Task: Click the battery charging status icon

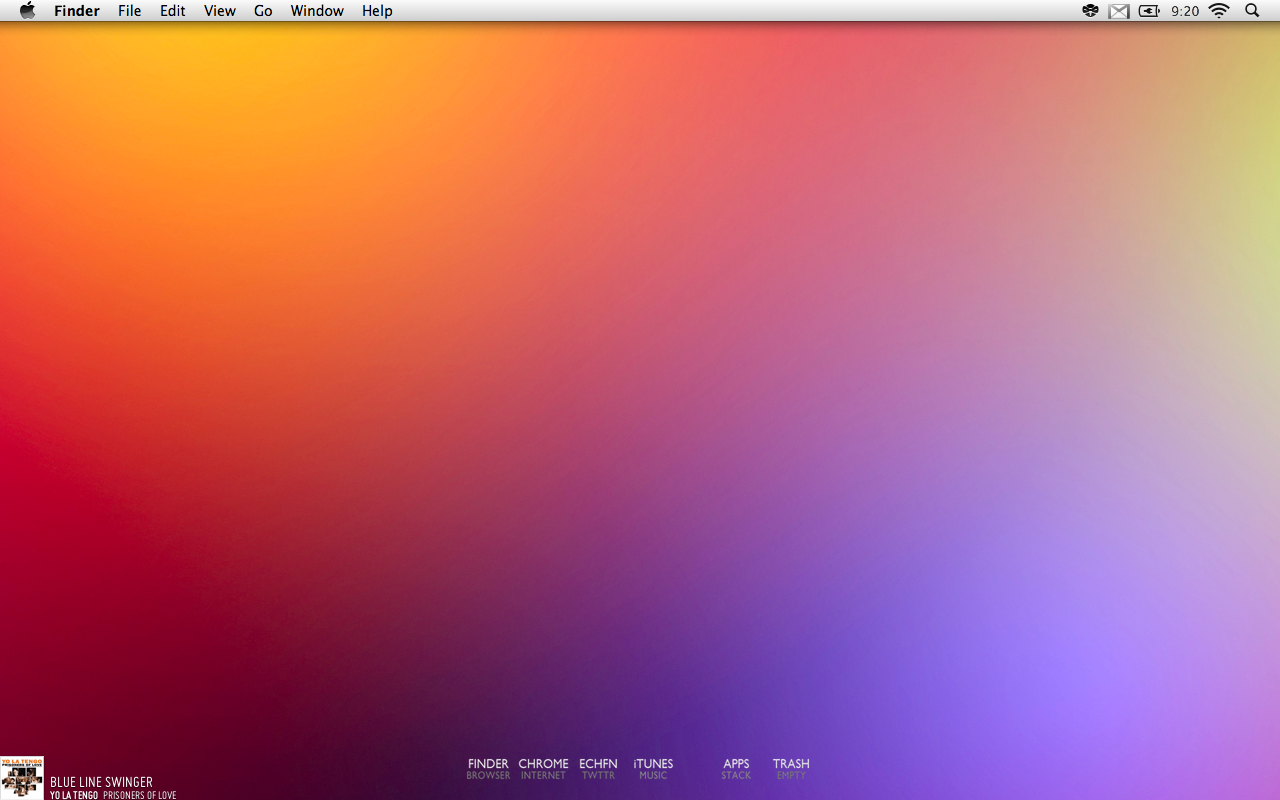Action: 1149,11
